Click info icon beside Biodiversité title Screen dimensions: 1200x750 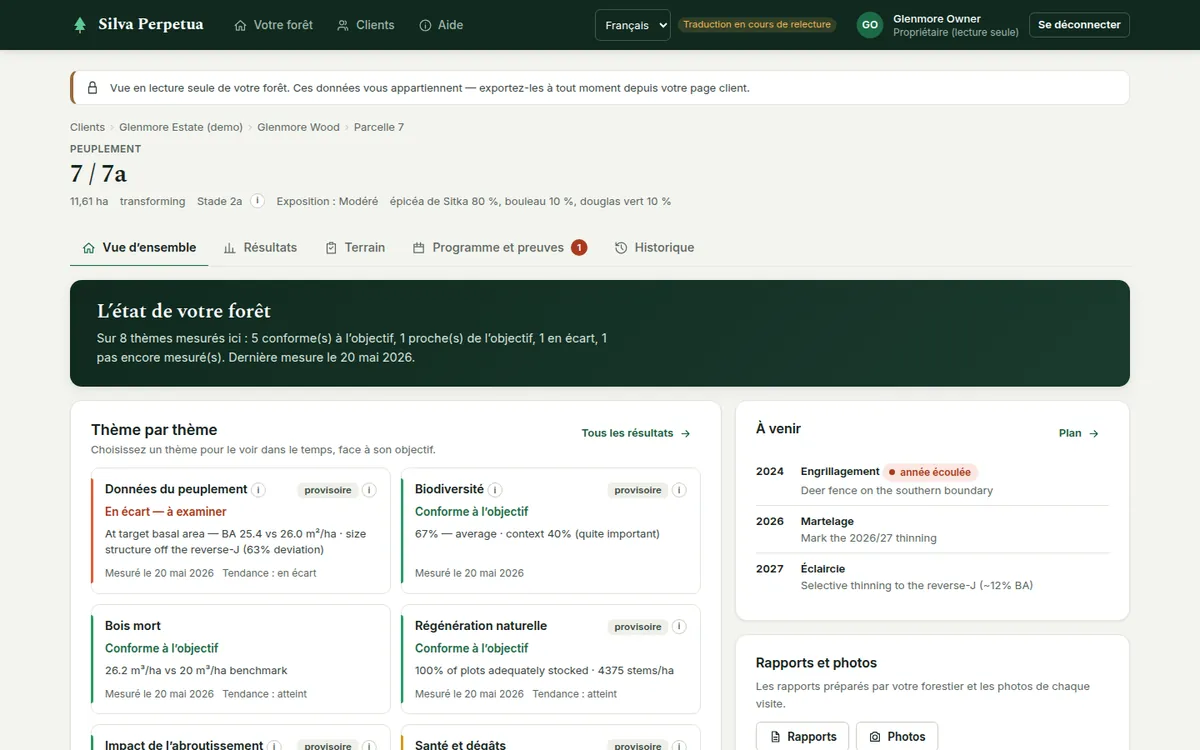coord(495,490)
